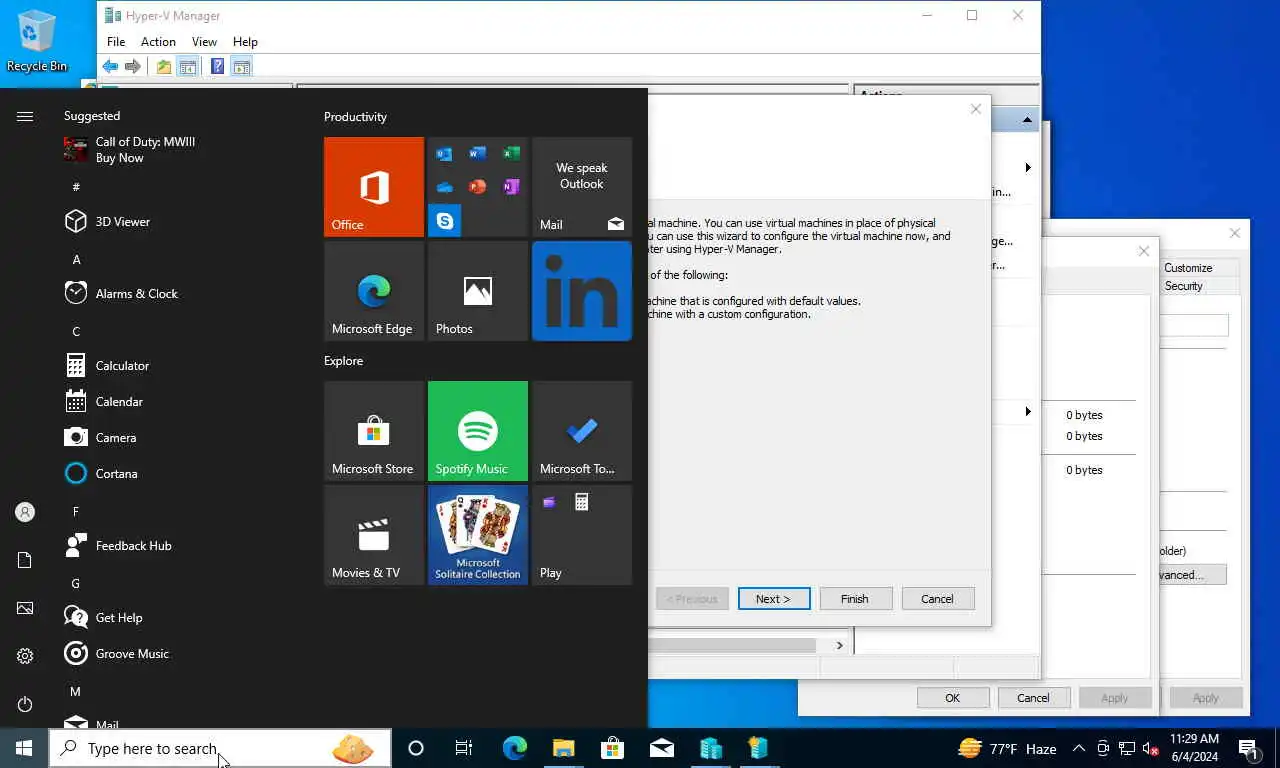Open File Explorer from the taskbar
1280x768 pixels.
[x=564, y=748]
